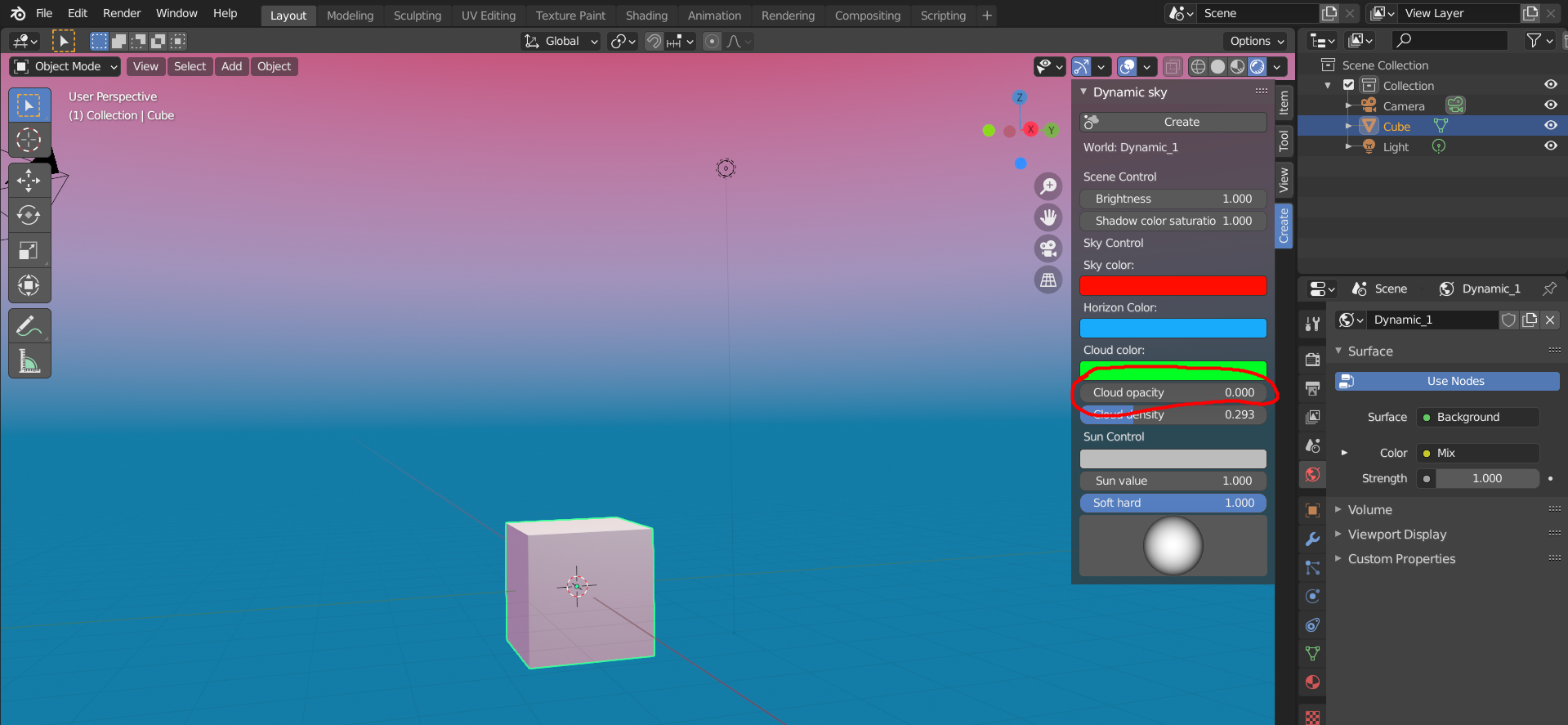The height and width of the screenshot is (725, 1568).
Task: Hide the Light object eye
Action: [x=1550, y=146]
